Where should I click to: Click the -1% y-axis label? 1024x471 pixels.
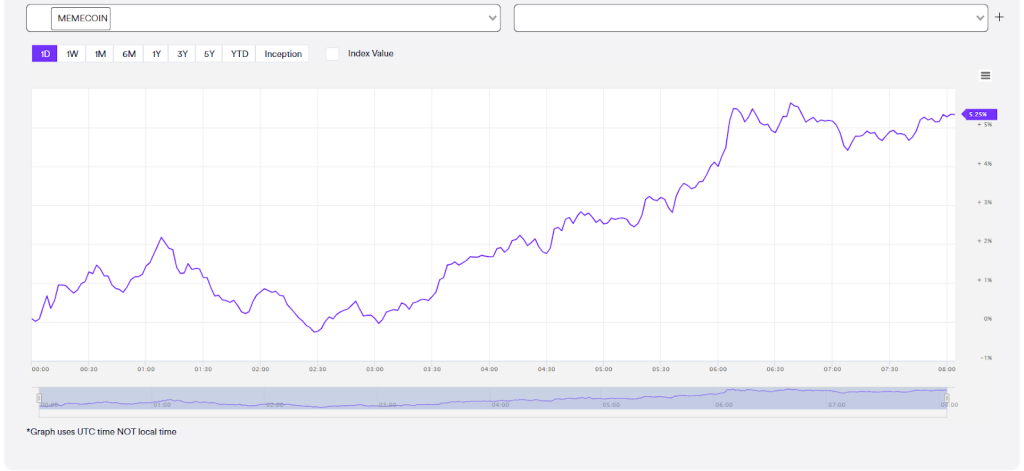tap(985, 358)
